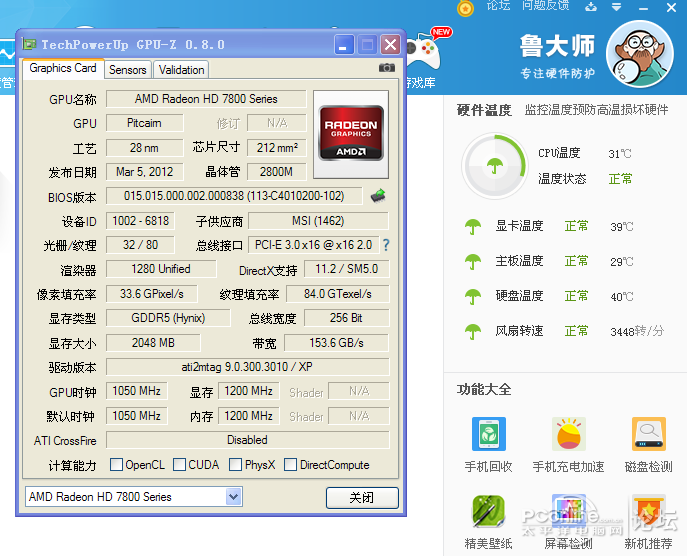Enable the OpenCL checkbox
Viewport: 687px width, 556px height.
click(x=116, y=464)
